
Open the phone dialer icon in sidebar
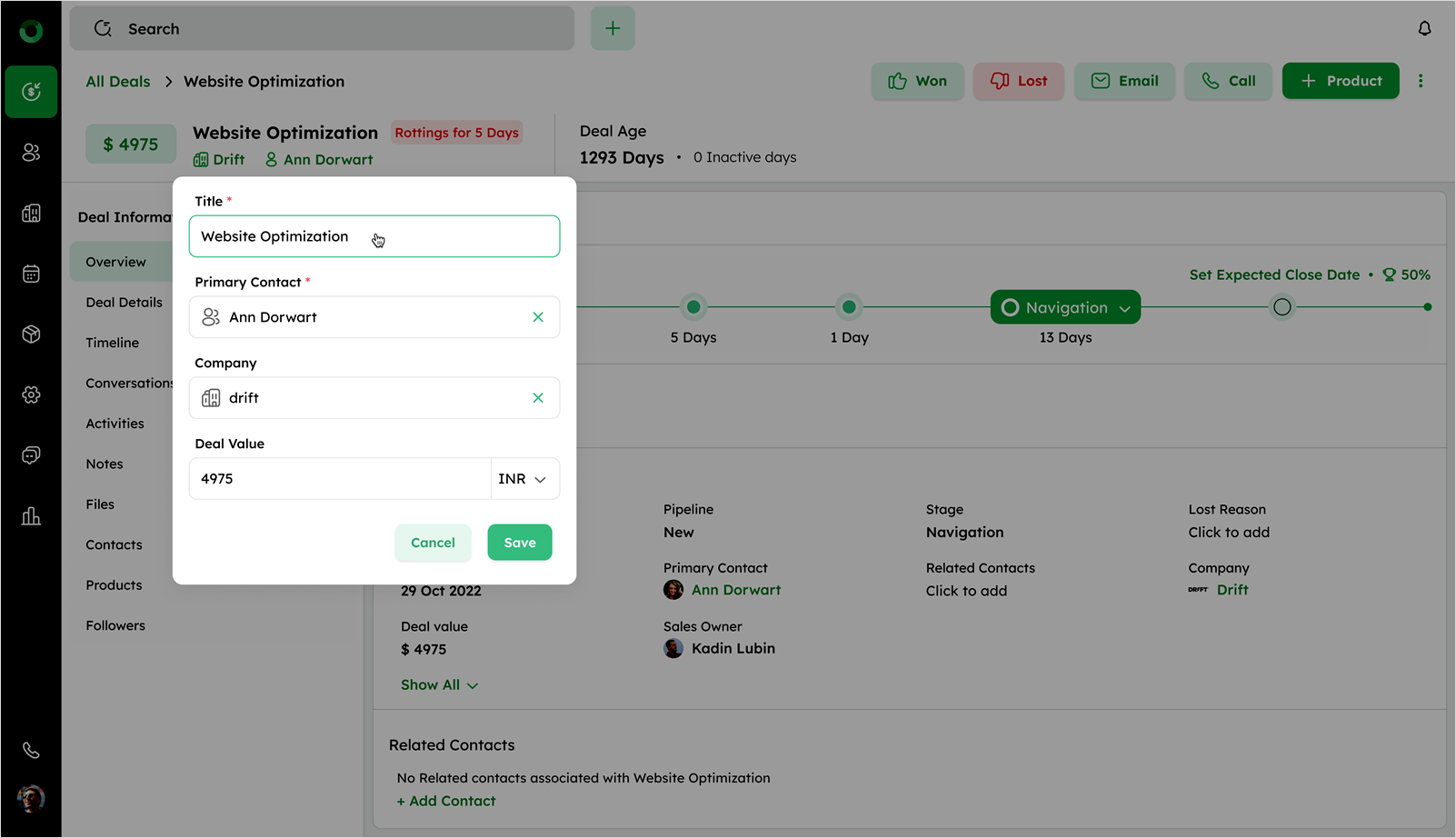pos(31,751)
